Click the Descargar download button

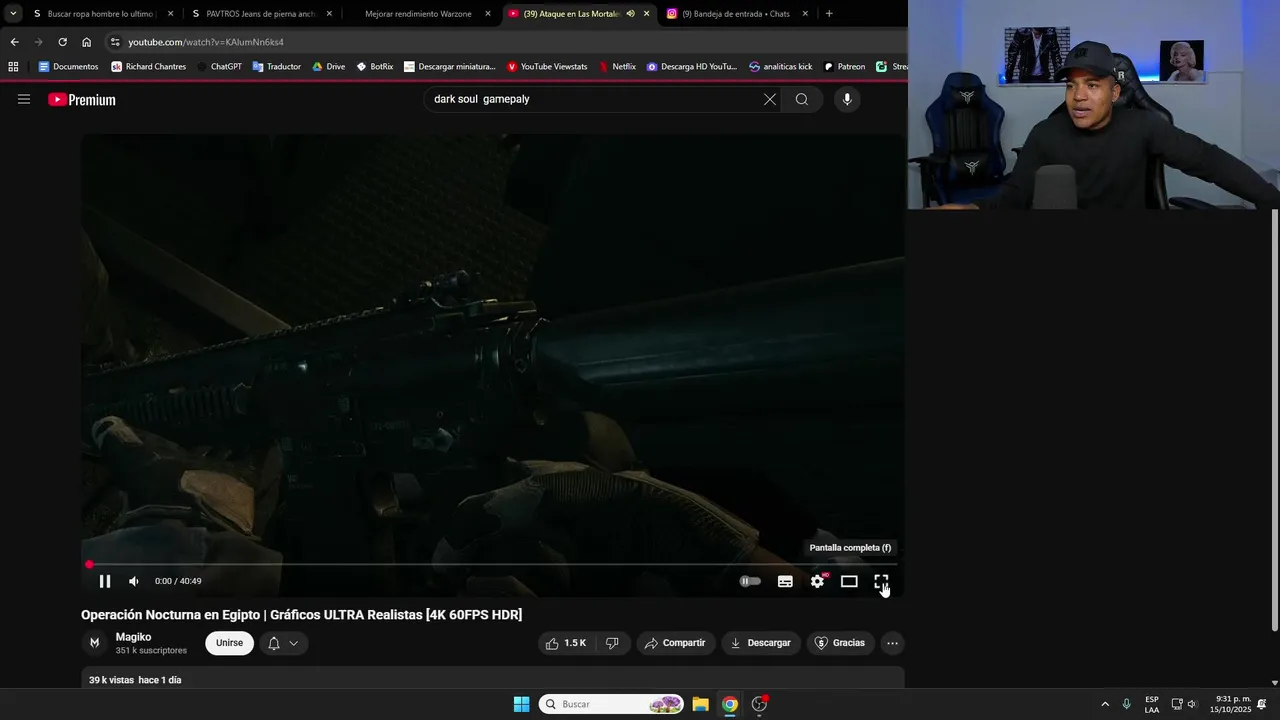[760, 643]
